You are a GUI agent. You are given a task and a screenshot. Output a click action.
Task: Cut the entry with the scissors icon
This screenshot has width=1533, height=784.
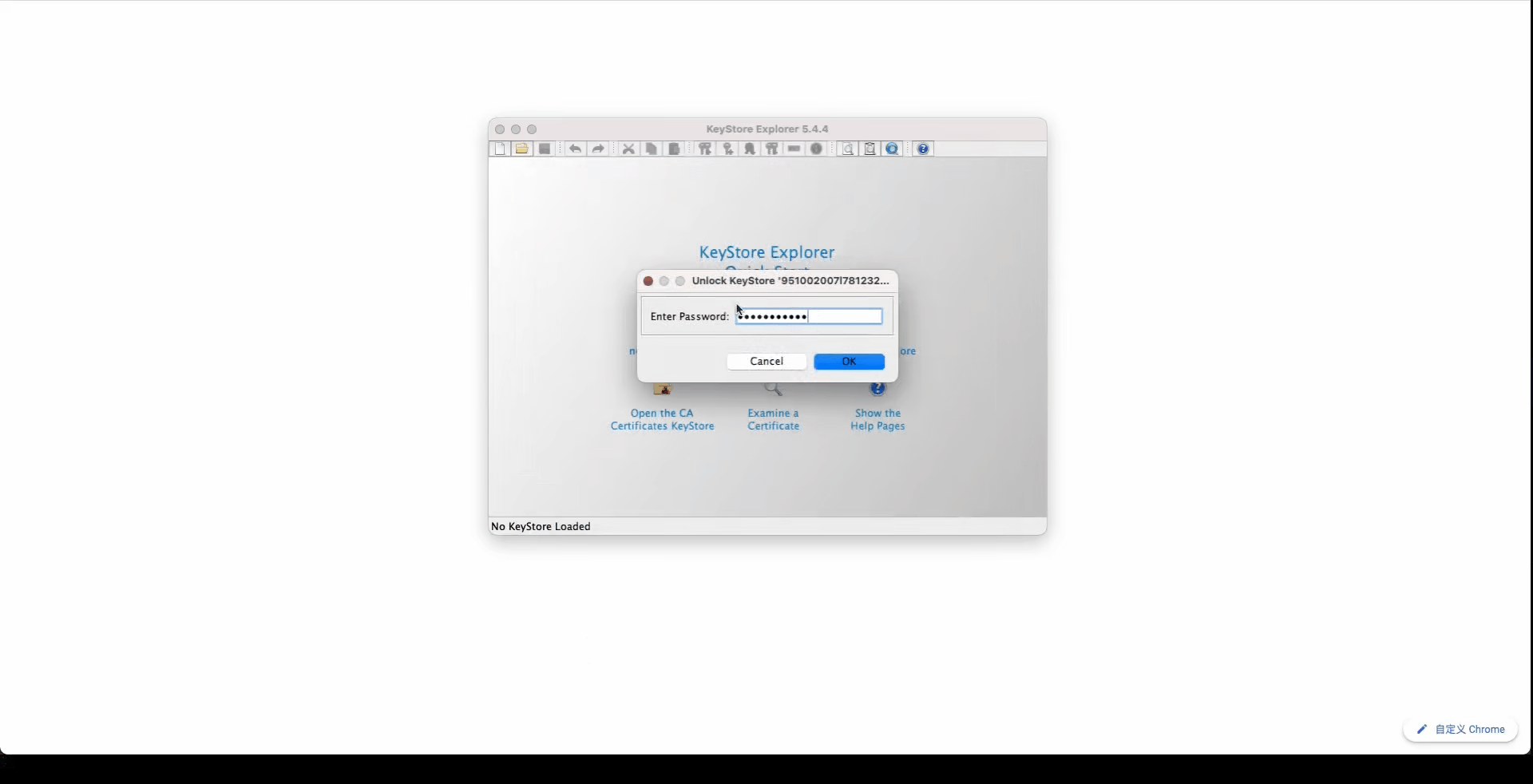[628, 149]
